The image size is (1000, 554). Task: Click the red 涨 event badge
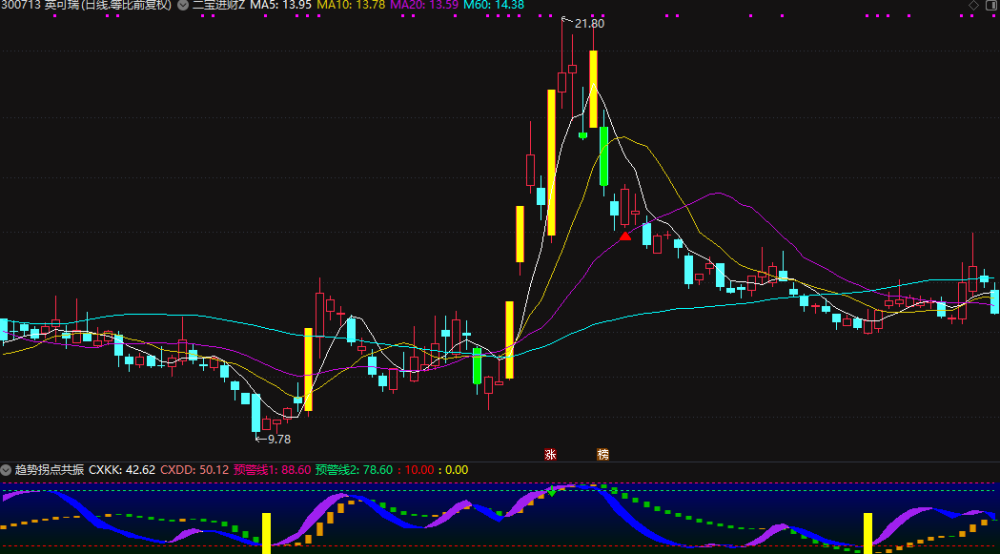(550, 455)
